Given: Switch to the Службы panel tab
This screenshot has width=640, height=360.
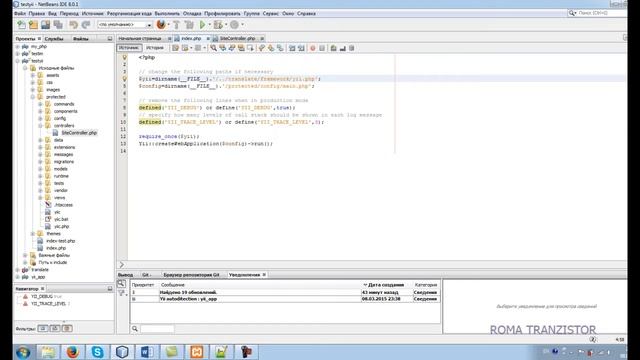Looking at the screenshot, I should click(54, 39).
